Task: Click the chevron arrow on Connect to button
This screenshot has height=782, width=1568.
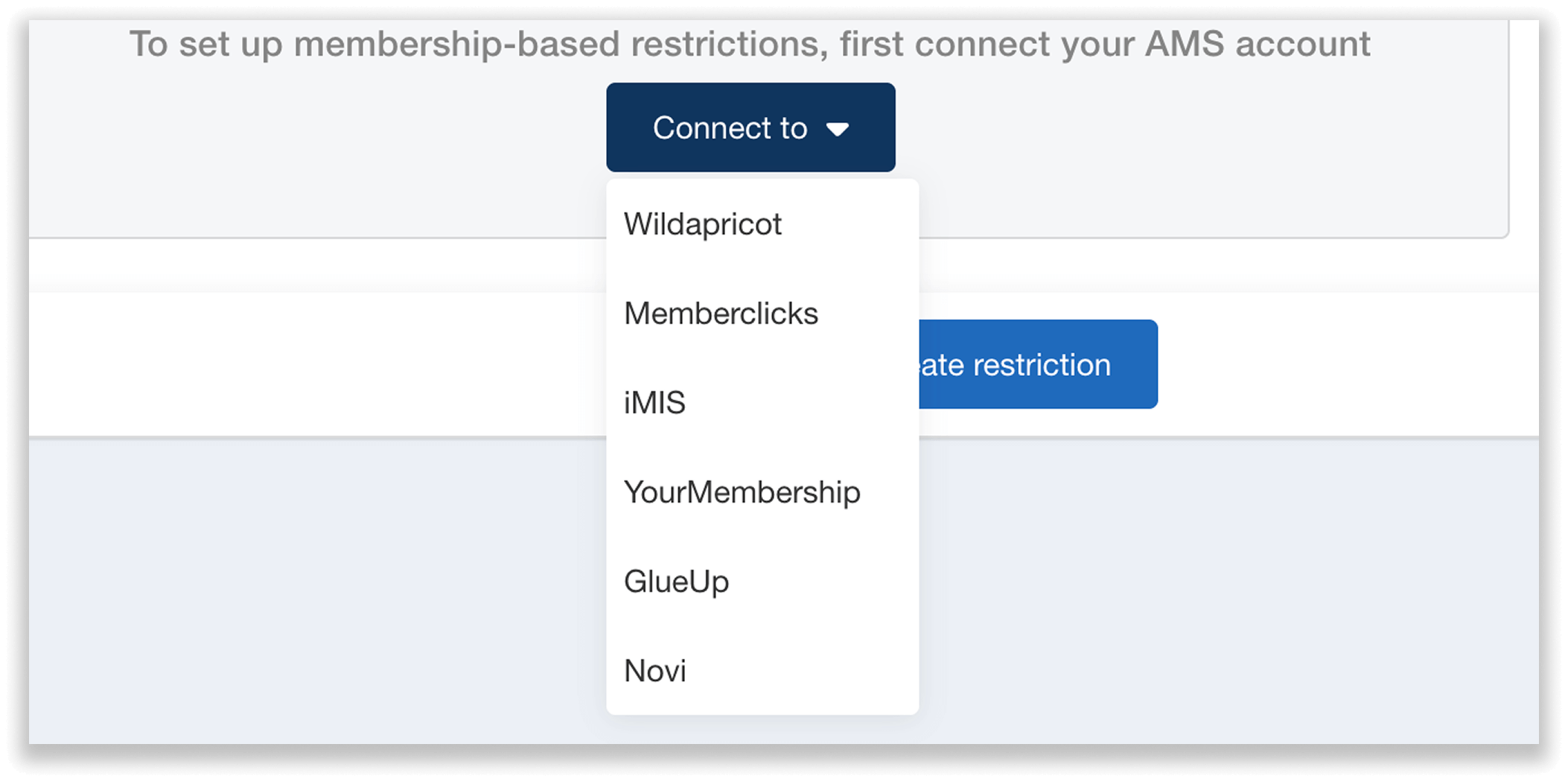Action: (838, 128)
